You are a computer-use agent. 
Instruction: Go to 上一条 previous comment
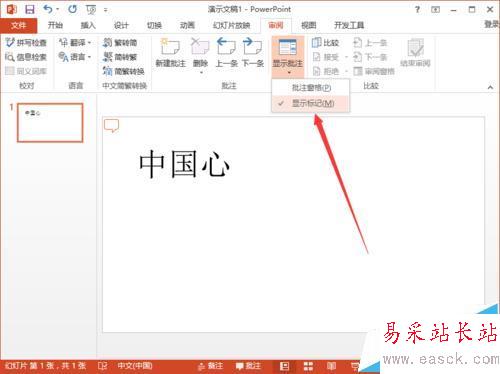(x=227, y=53)
